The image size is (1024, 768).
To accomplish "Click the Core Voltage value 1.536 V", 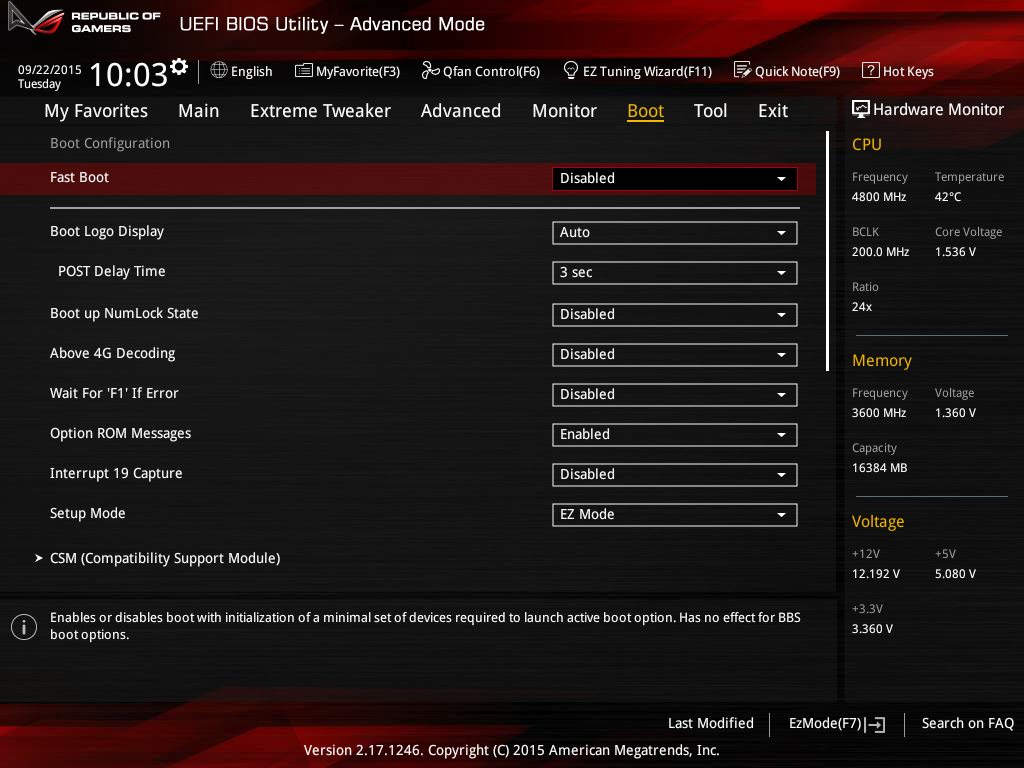I will (x=955, y=252).
